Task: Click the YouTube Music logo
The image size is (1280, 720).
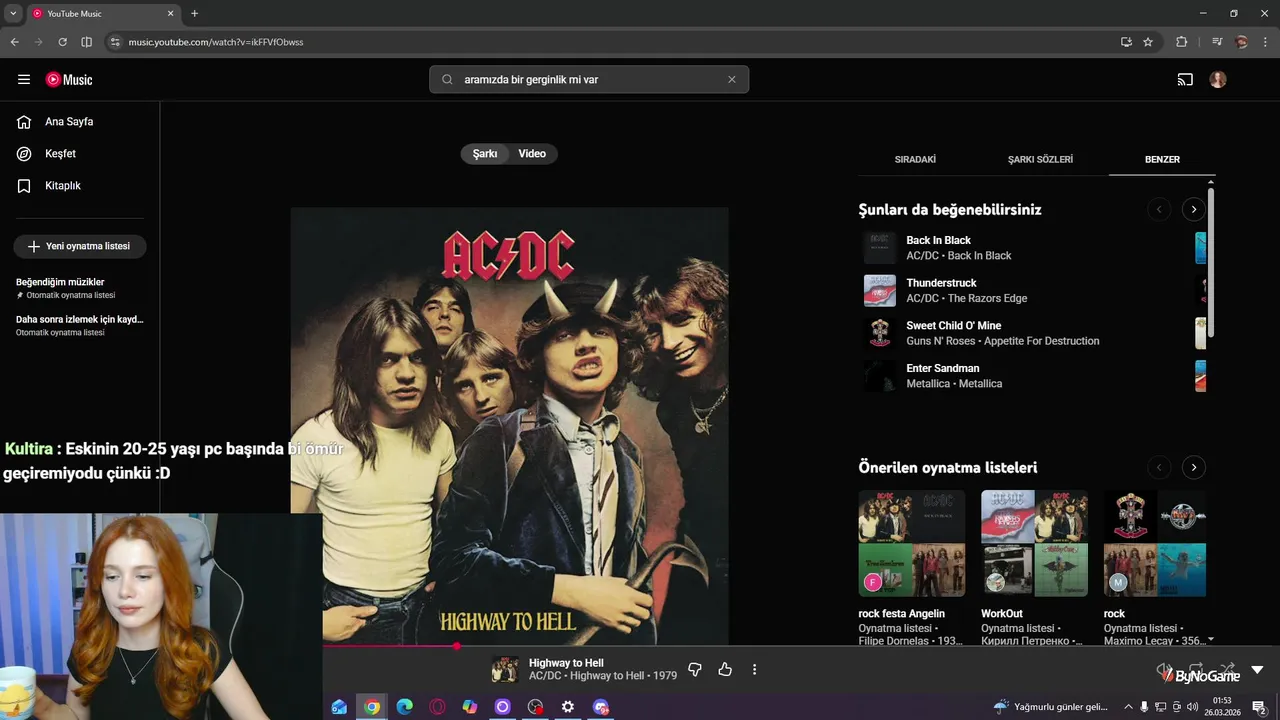Action: point(69,79)
